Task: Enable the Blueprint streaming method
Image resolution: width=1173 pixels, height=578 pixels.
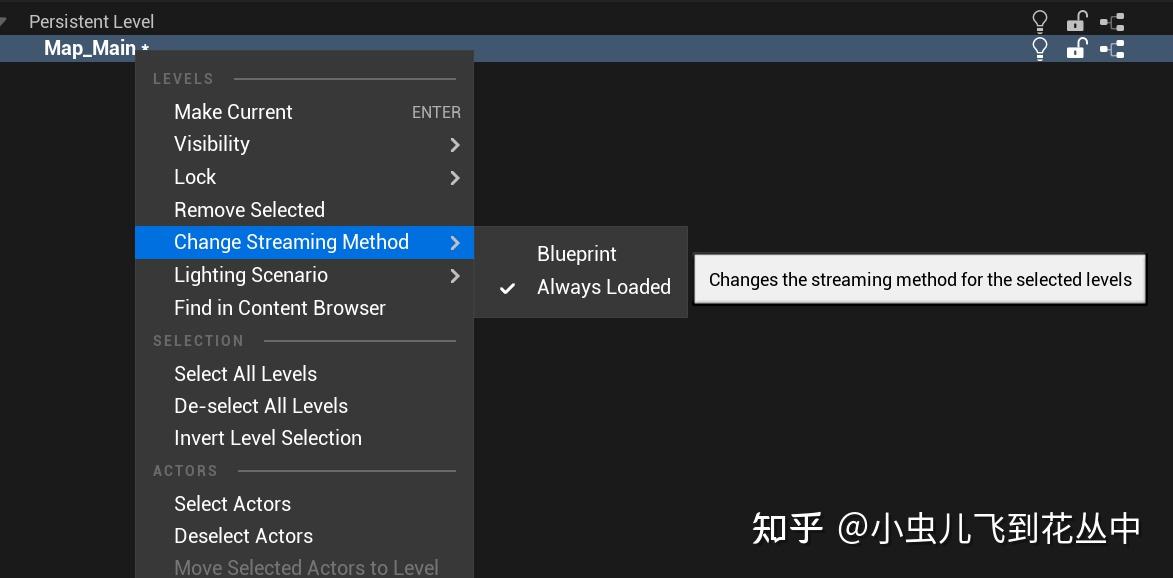Action: (577, 254)
